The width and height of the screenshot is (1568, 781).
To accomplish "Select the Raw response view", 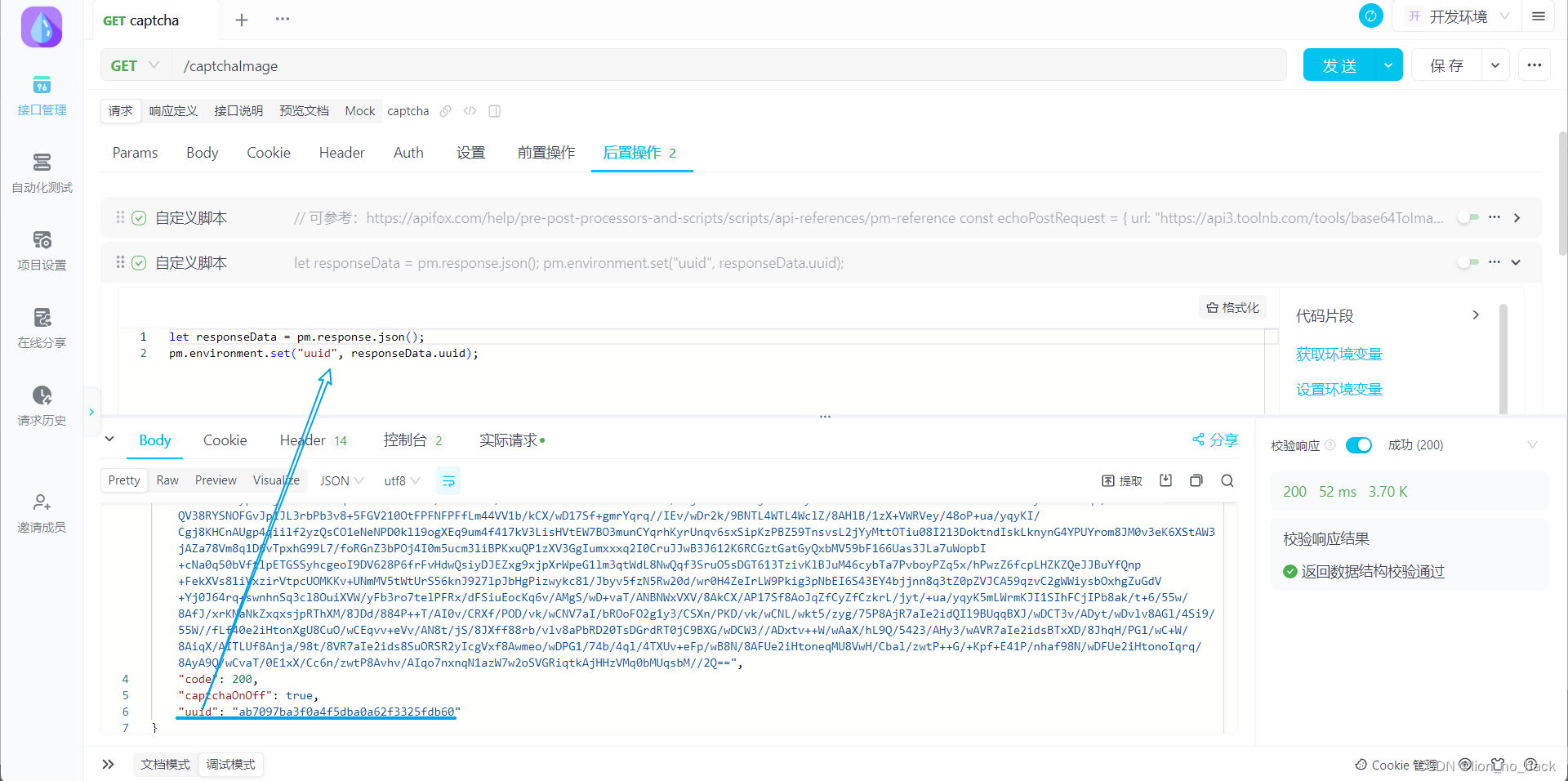I will (167, 480).
